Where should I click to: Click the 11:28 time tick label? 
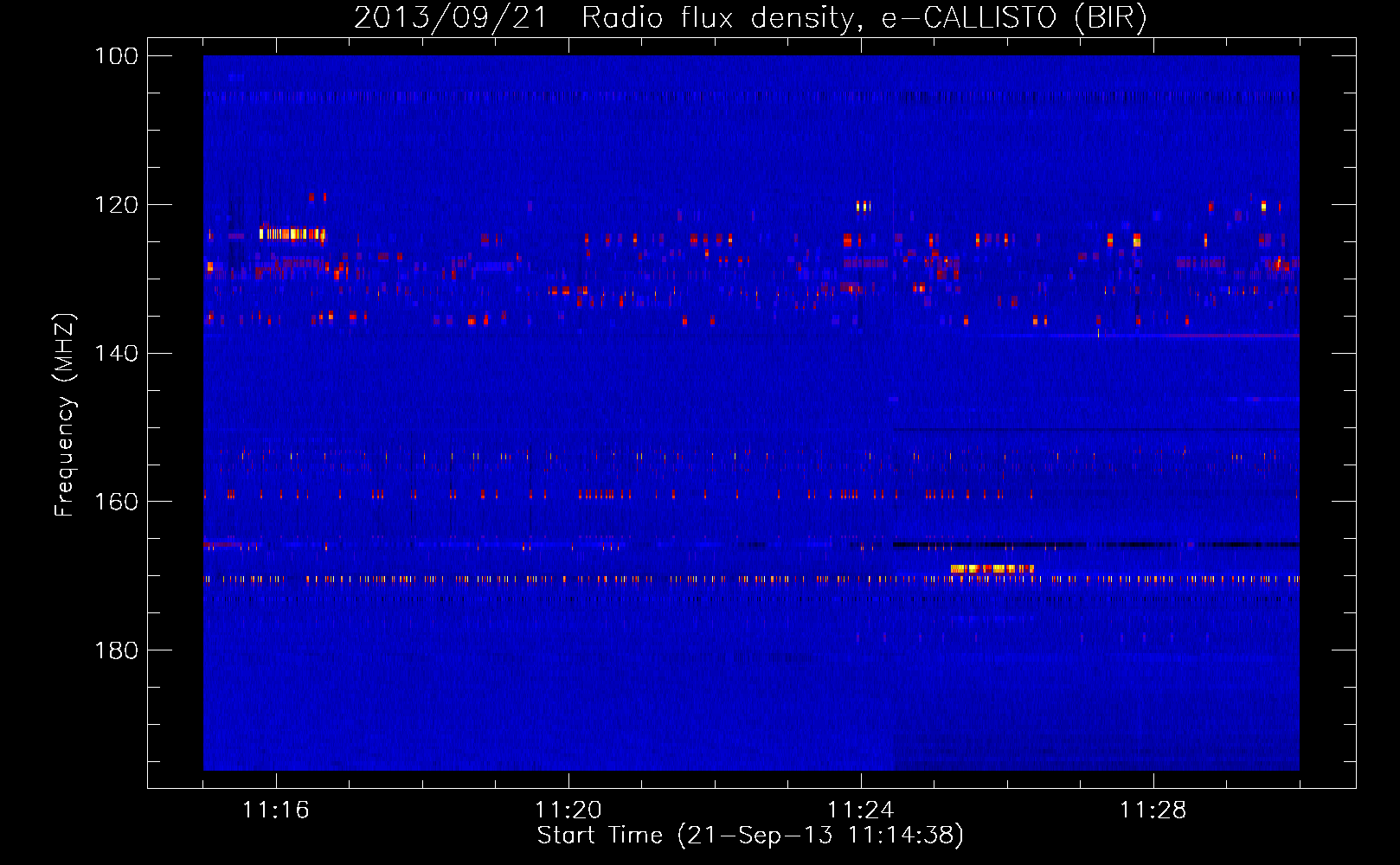[x=1153, y=810]
